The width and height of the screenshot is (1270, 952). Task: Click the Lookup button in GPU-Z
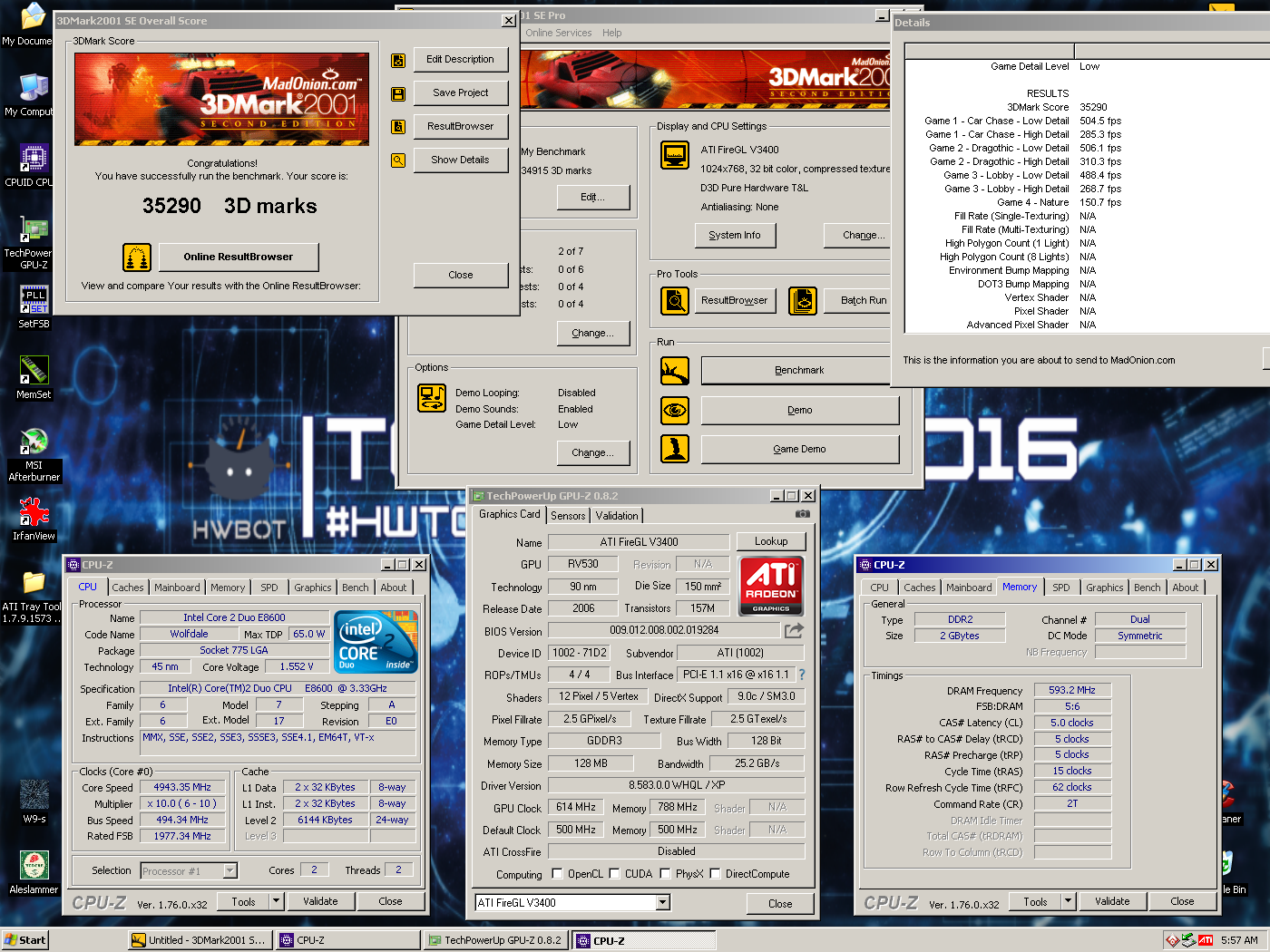pos(771,541)
